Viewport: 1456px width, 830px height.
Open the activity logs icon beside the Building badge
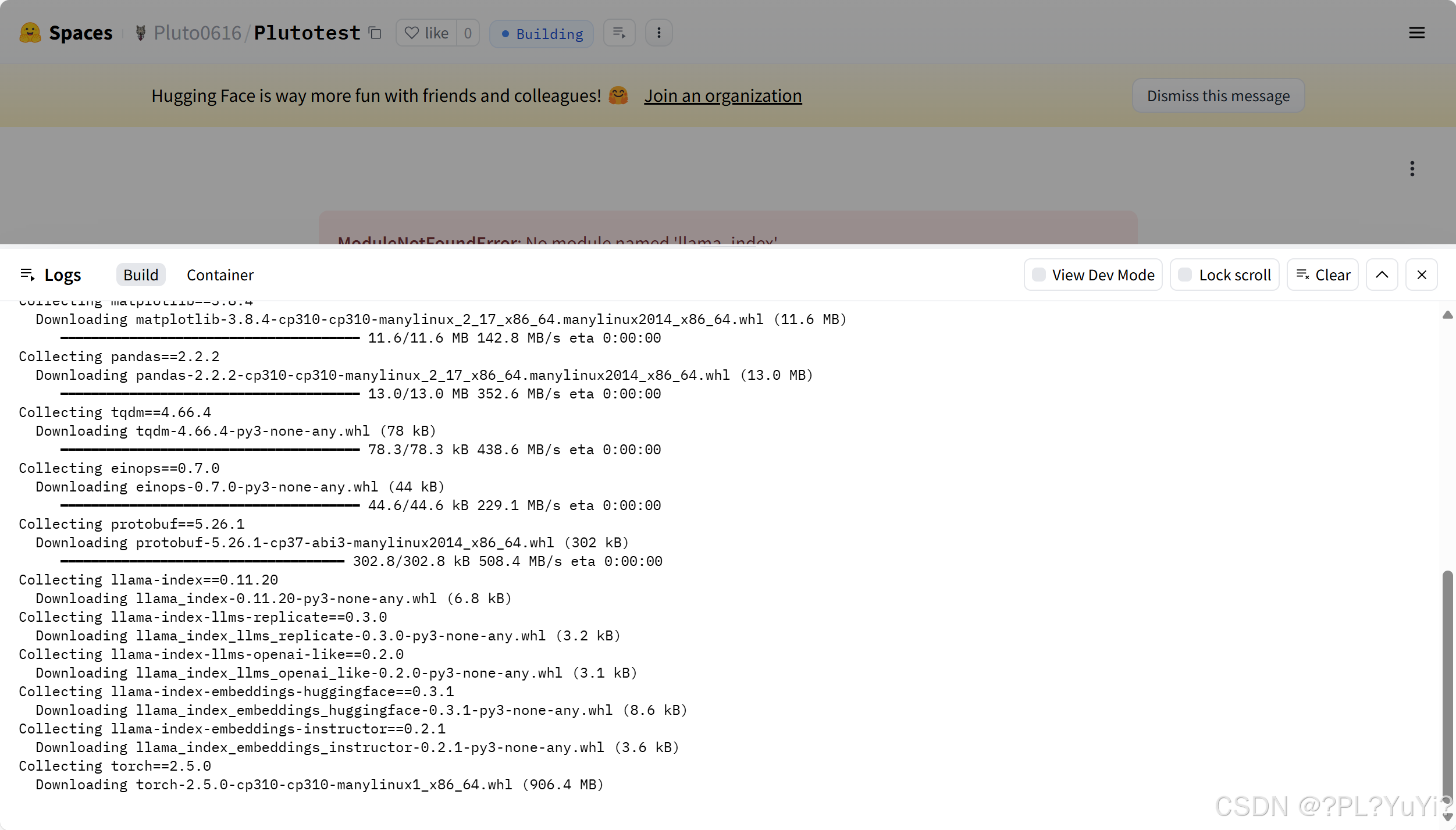[618, 33]
